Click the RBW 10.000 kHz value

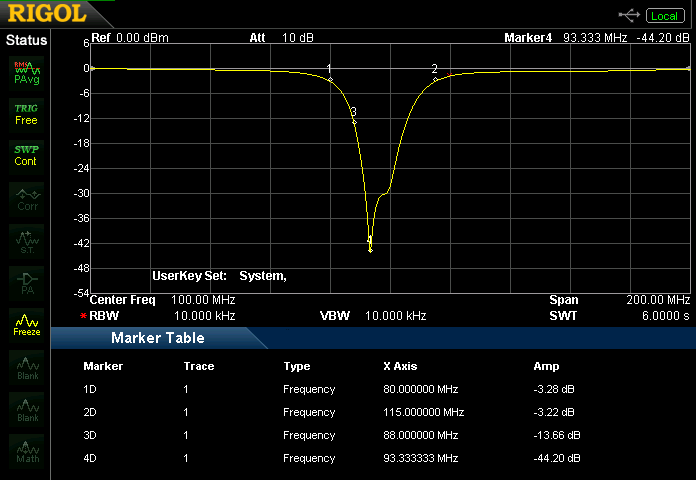click(x=205, y=316)
